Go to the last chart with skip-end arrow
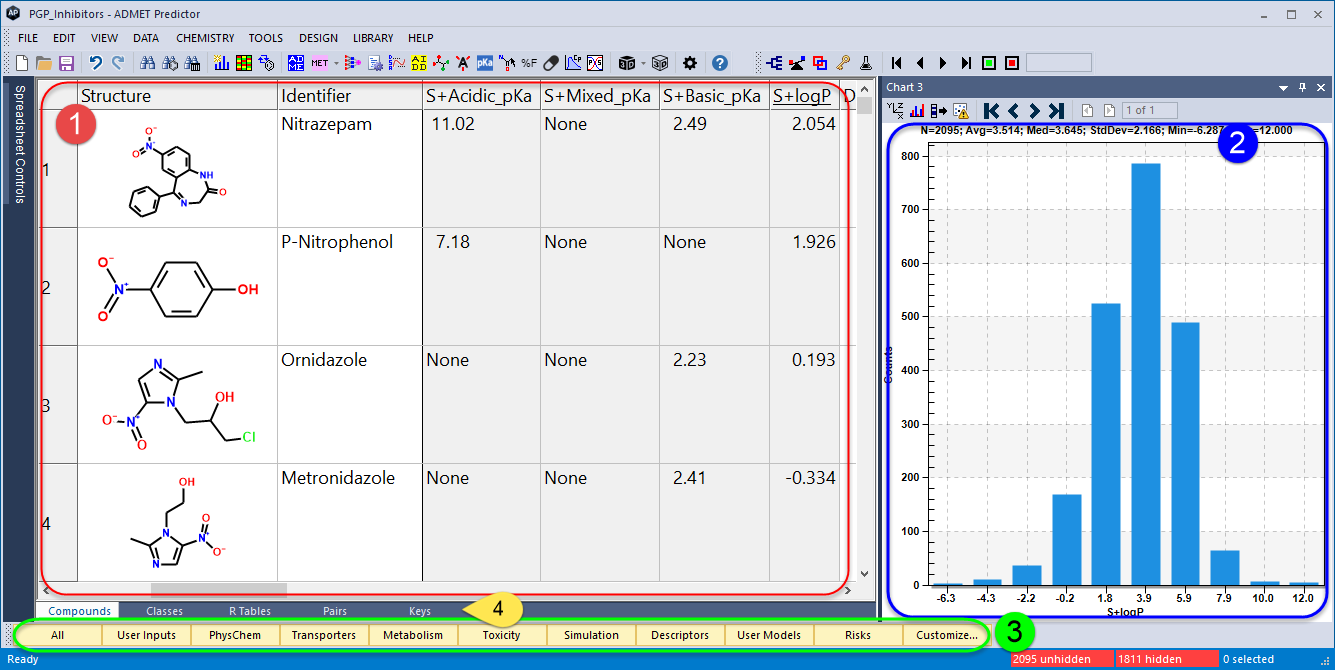The image size is (1335, 670). [1056, 110]
